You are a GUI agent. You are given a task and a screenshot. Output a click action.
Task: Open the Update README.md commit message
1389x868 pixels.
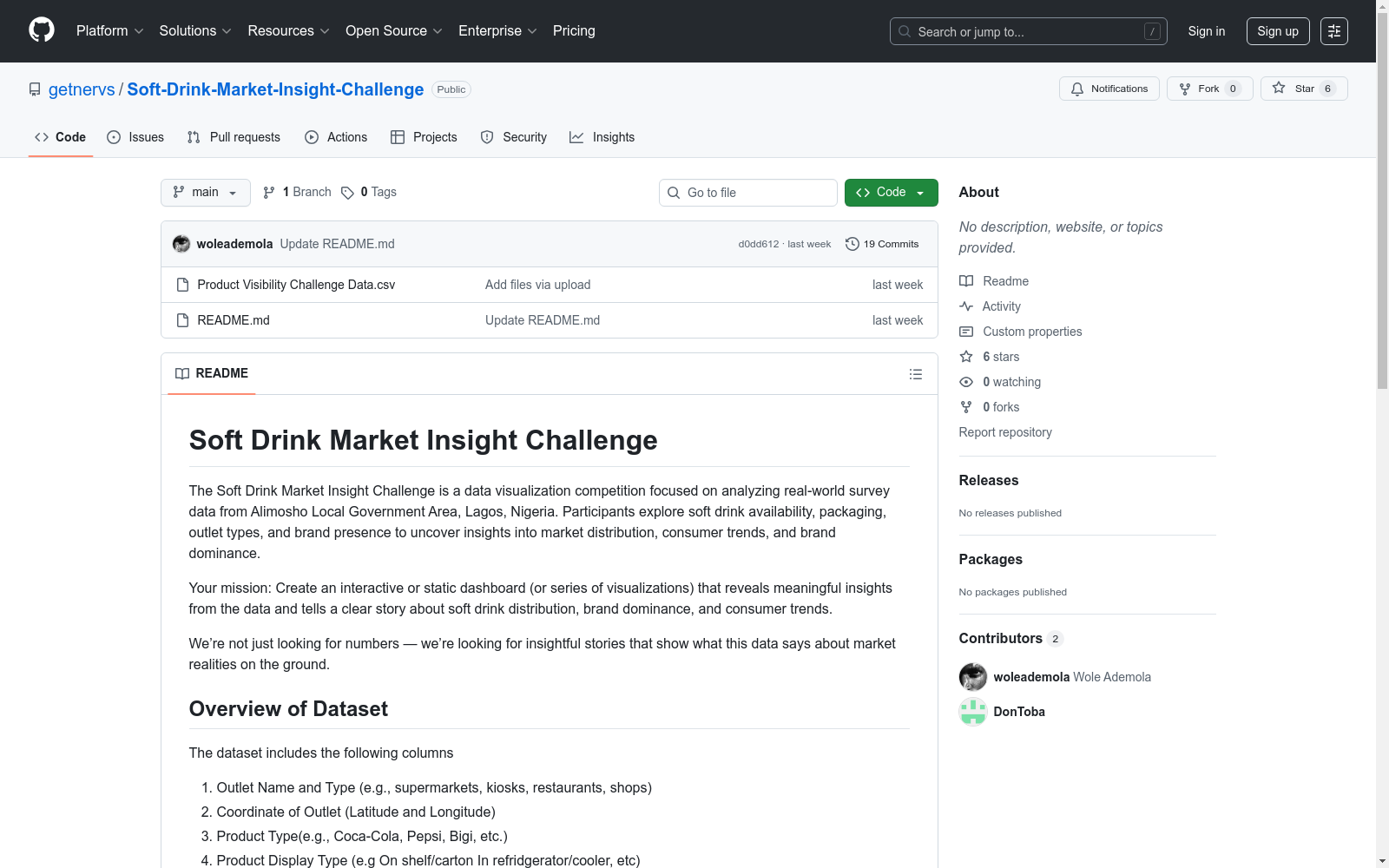click(337, 244)
